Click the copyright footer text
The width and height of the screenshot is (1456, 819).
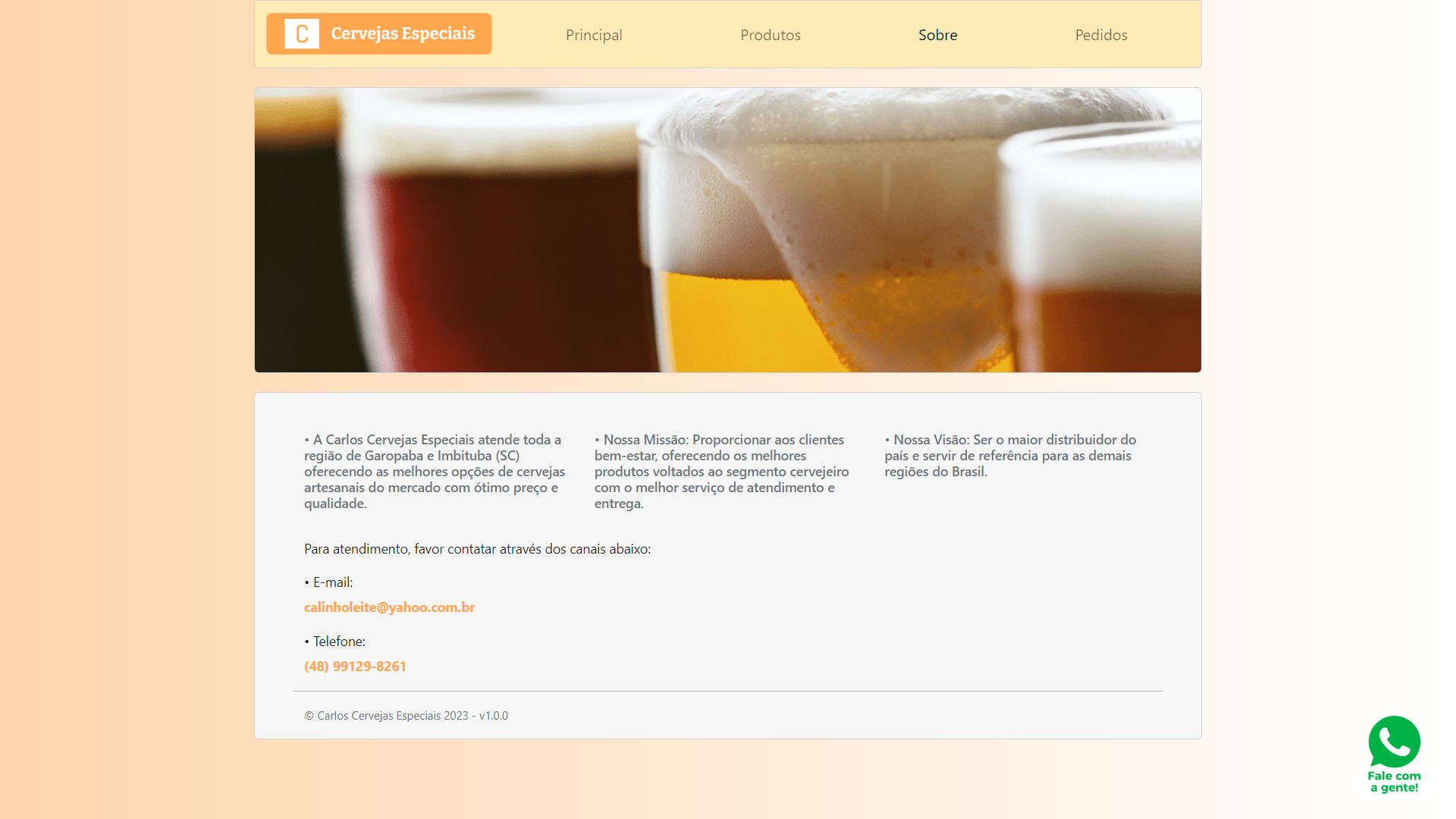[406, 715]
